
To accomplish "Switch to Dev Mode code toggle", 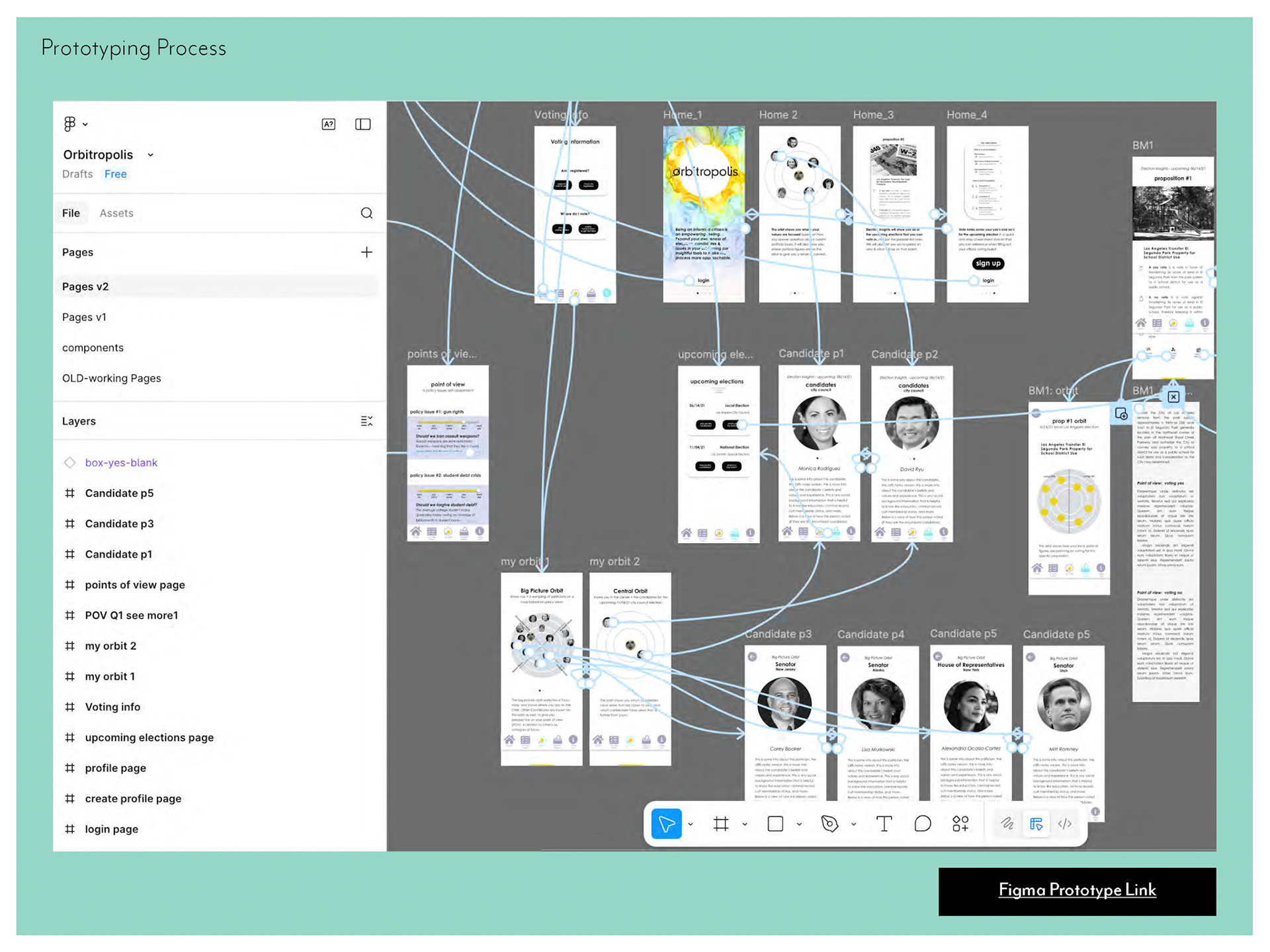I will click(1065, 824).
